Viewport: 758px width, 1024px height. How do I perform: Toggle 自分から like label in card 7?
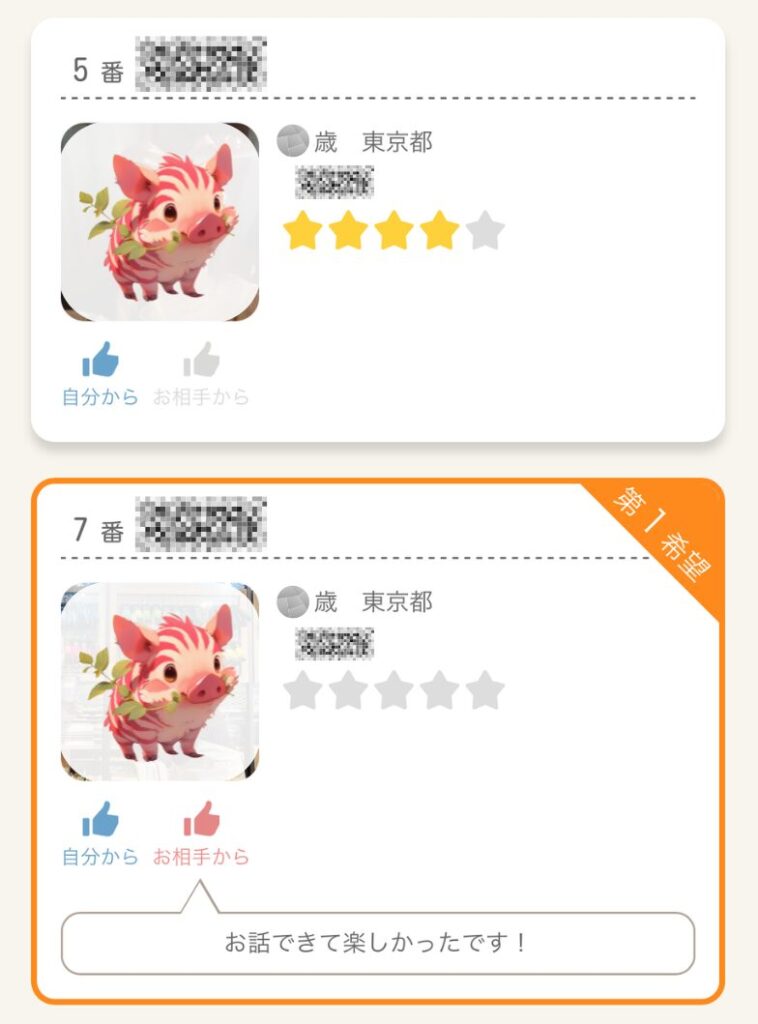[100, 857]
